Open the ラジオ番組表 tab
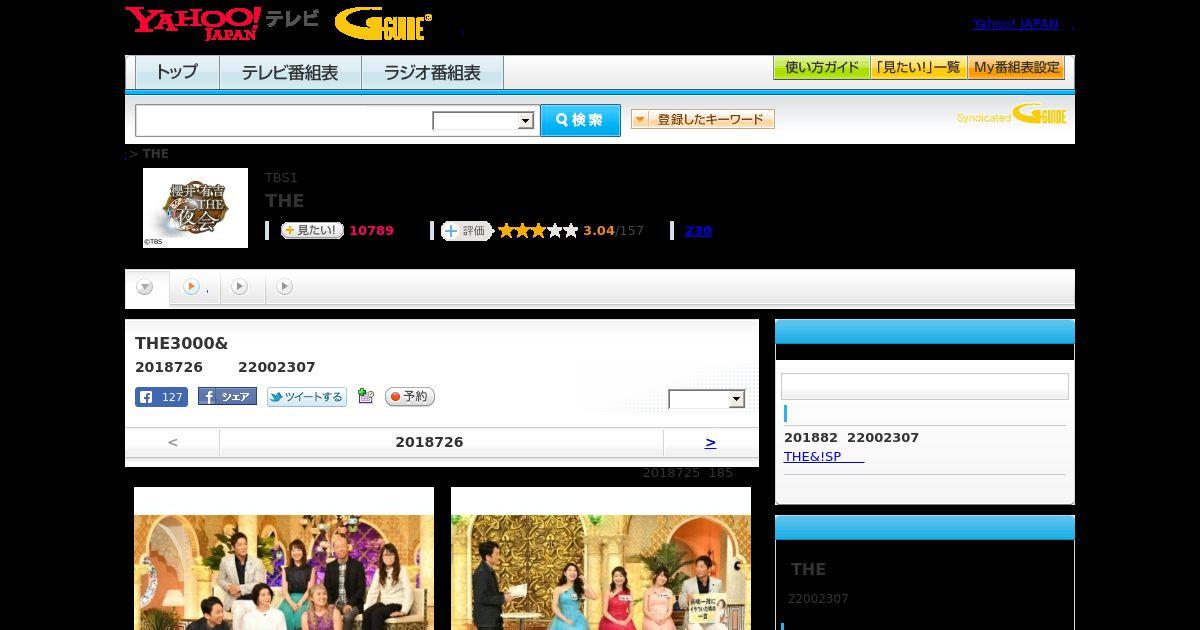 432,73
